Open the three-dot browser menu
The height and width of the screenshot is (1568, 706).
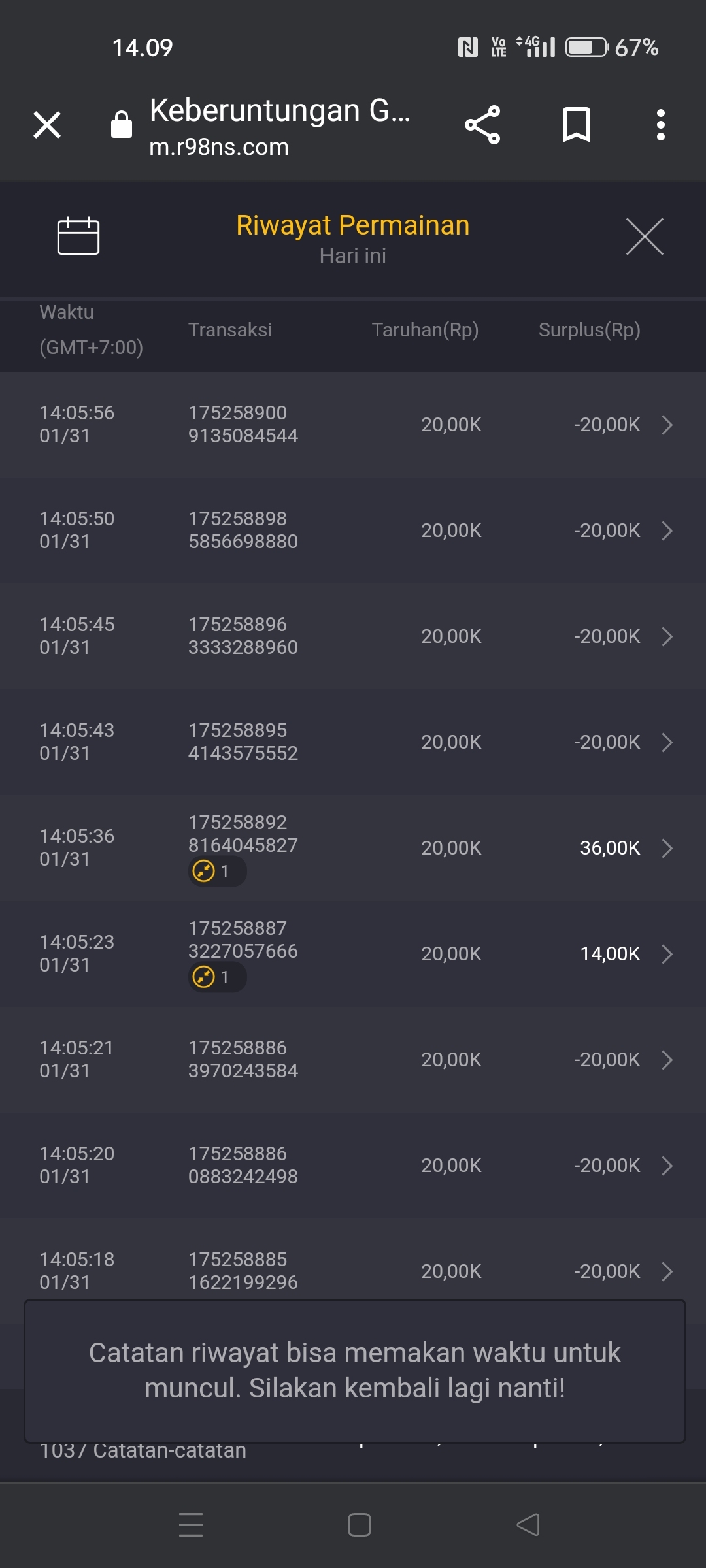[661, 125]
